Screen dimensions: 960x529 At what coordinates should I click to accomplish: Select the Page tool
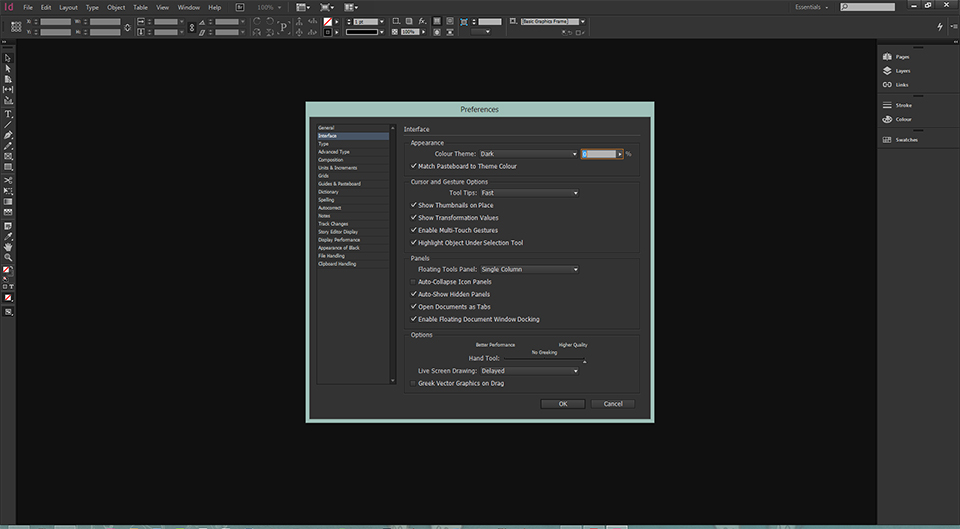click(x=8, y=79)
